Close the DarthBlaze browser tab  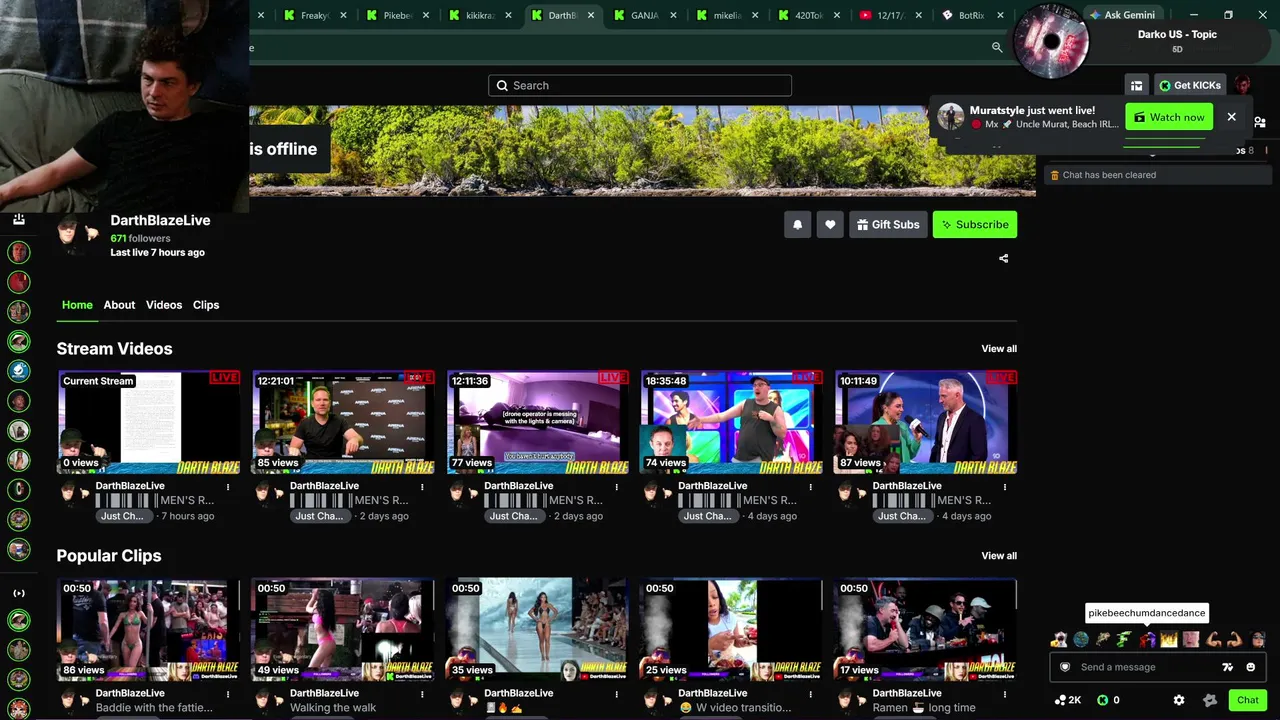(590, 15)
